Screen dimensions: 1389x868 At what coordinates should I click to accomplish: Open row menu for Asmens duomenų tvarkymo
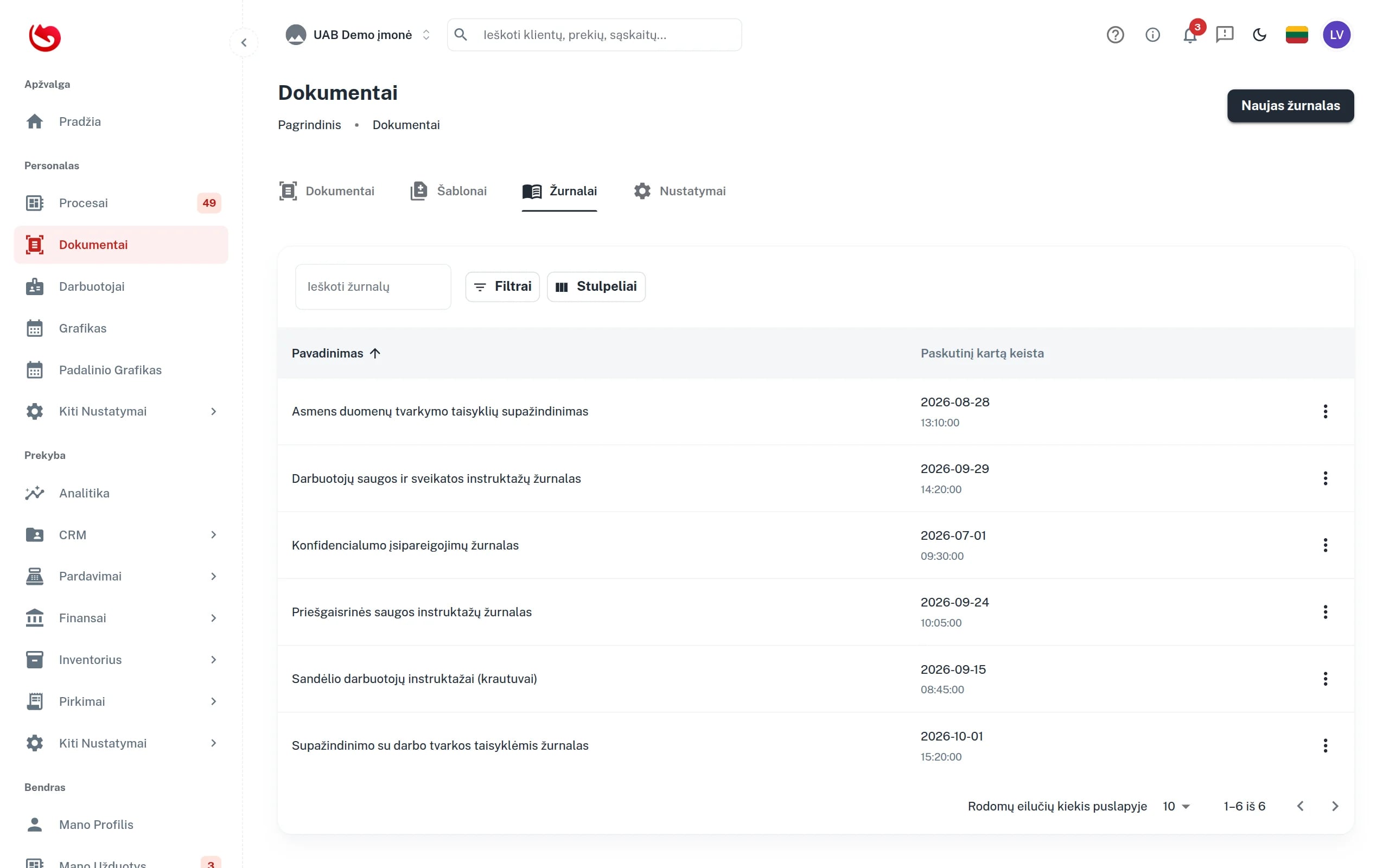coord(1325,412)
